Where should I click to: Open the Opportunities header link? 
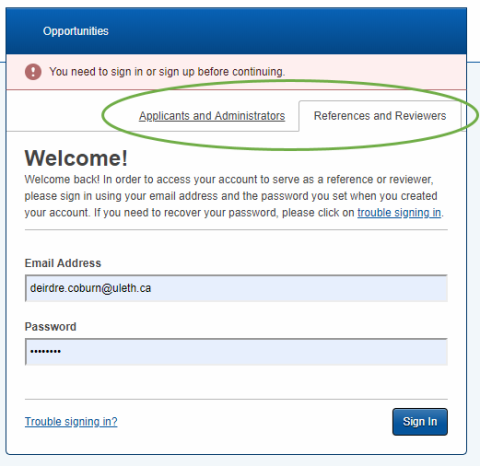coord(76,31)
